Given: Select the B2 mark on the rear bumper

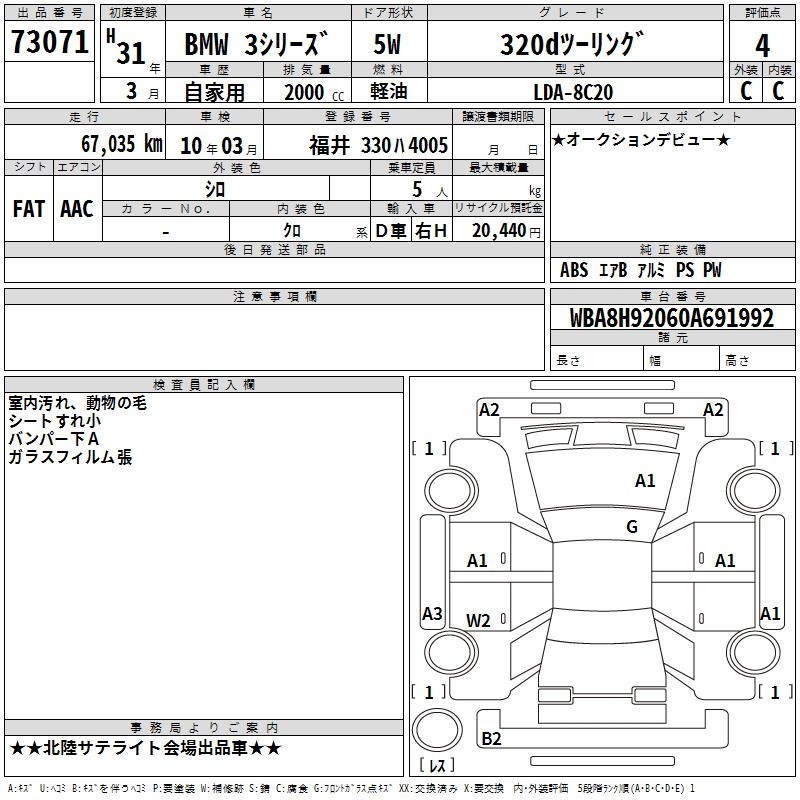Looking at the screenshot, I should point(491,738).
